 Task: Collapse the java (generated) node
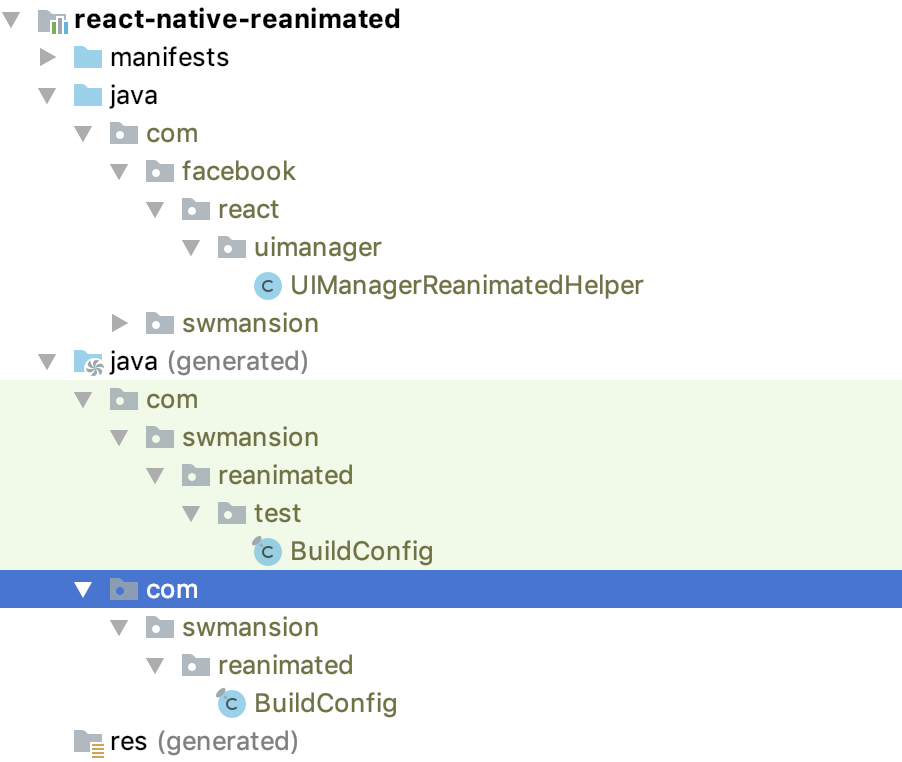47,361
